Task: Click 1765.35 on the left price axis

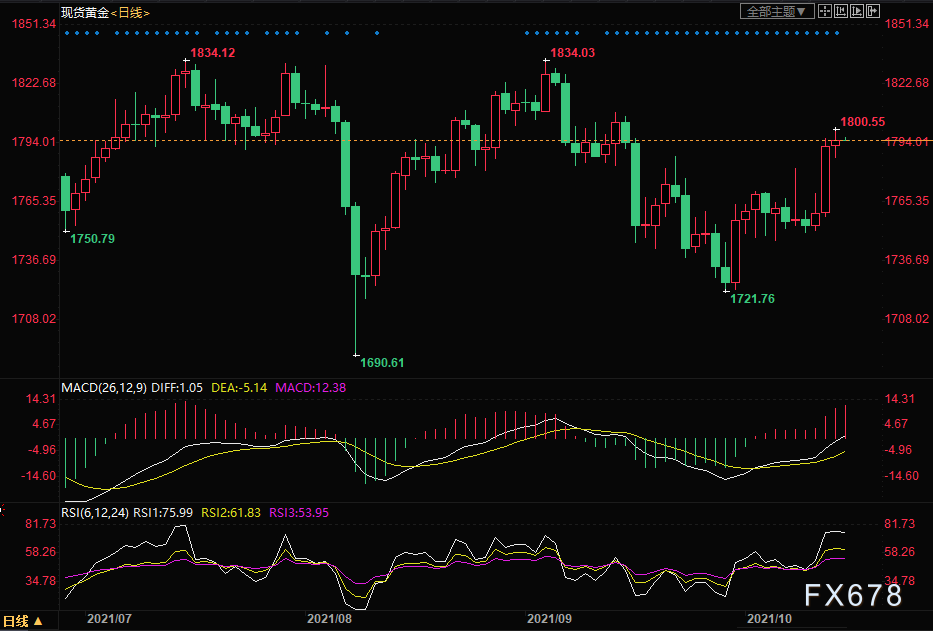Action: click(34, 201)
